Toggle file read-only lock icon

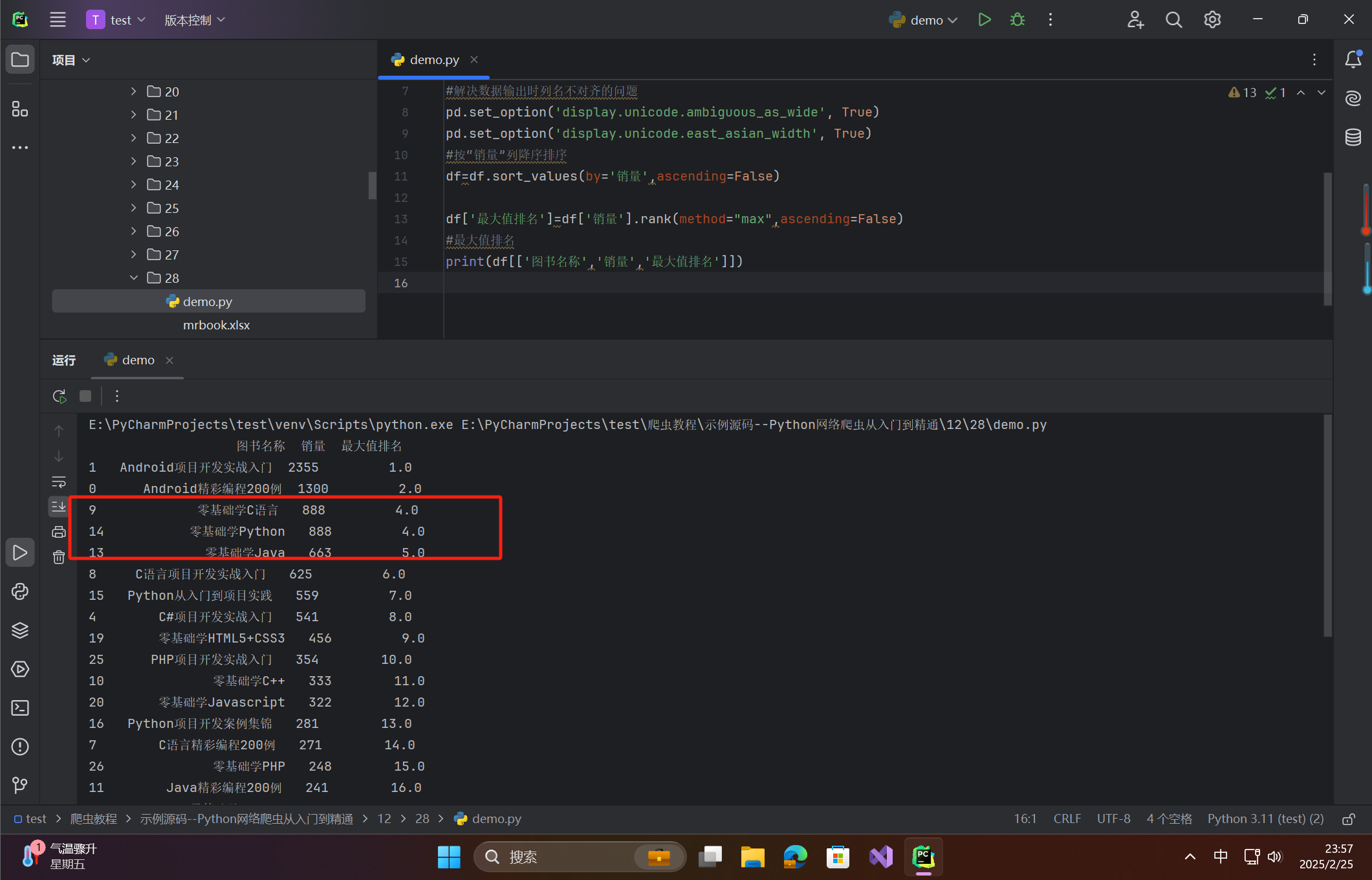click(1349, 819)
